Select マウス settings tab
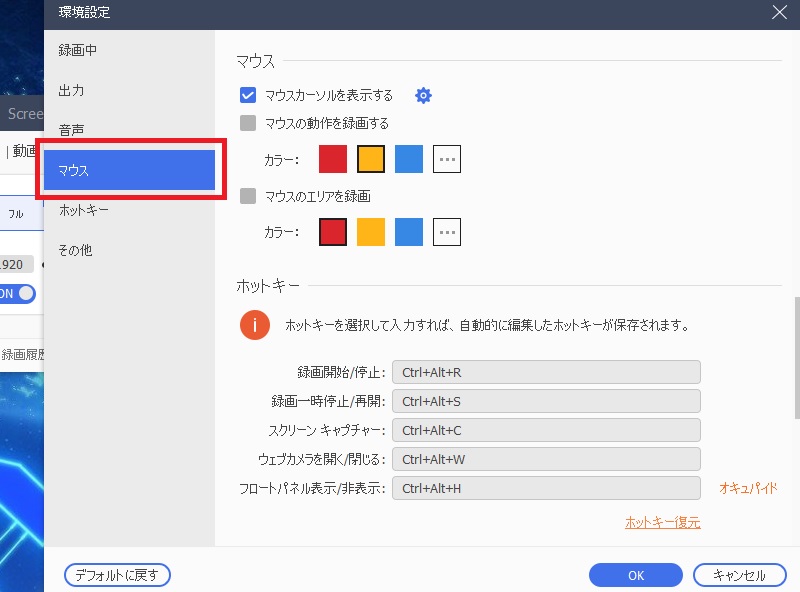This screenshot has width=800, height=592. tap(129, 170)
